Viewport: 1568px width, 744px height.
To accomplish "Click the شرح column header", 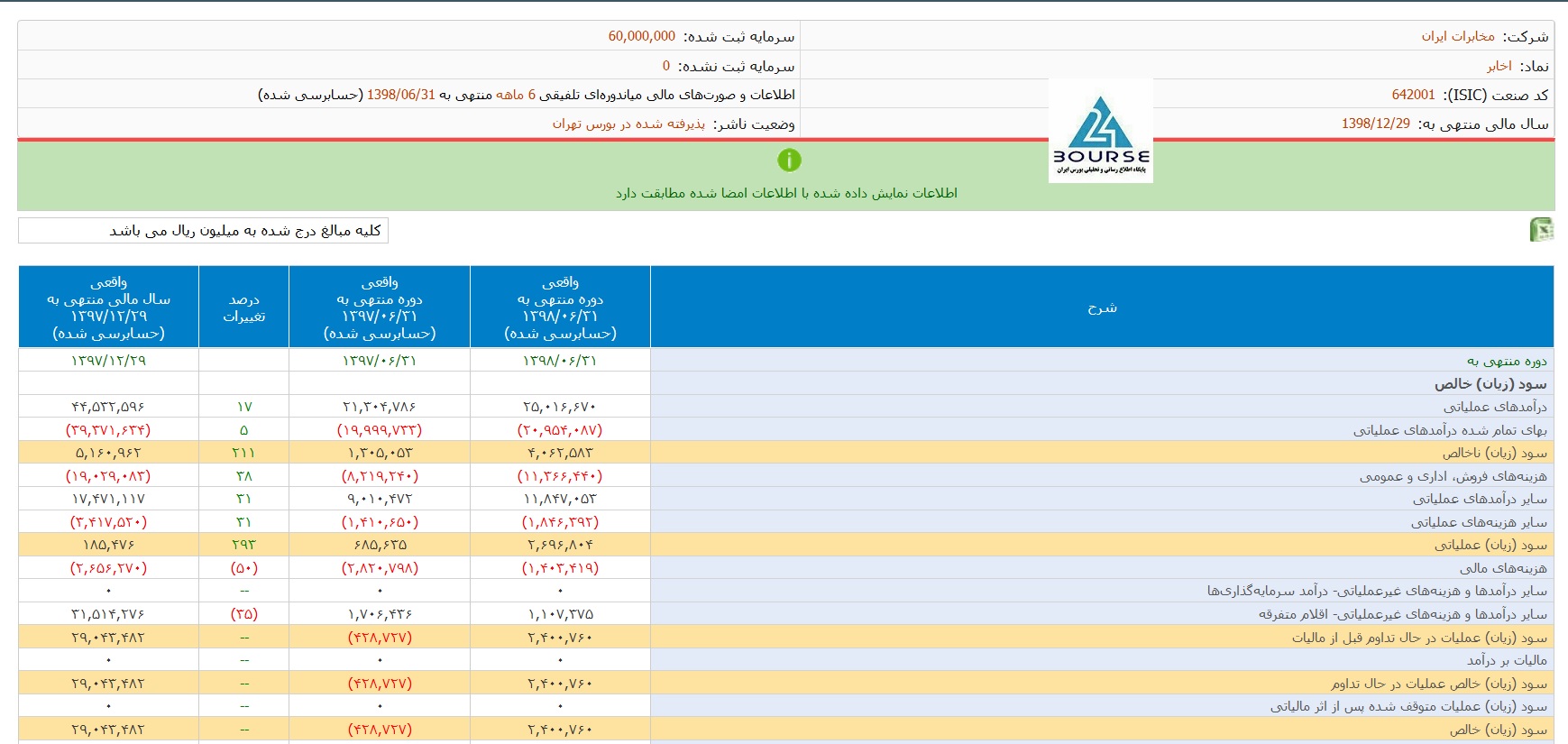I will click(1102, 308).
